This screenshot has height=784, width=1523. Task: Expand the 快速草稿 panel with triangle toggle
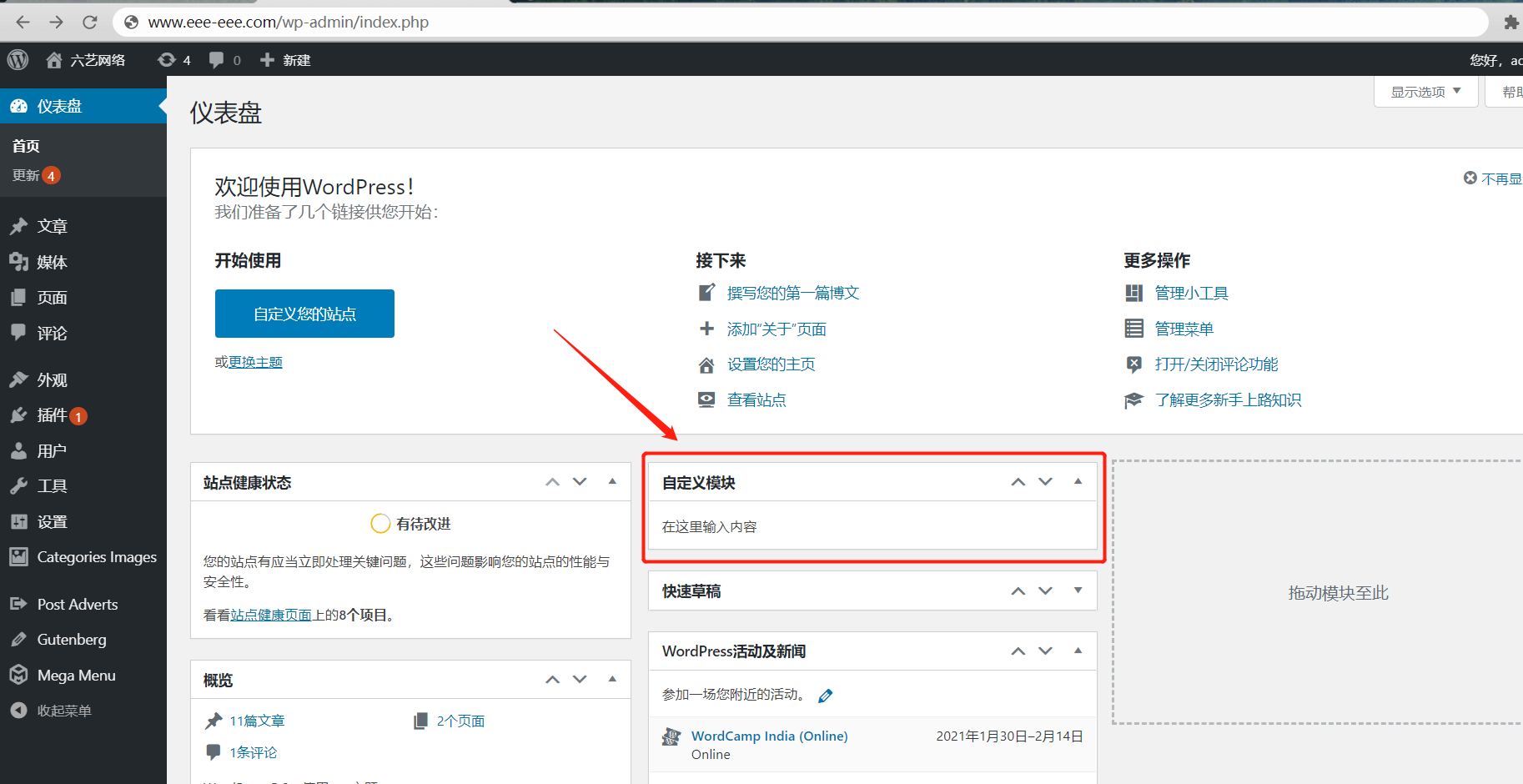[x=1078, y=591]
